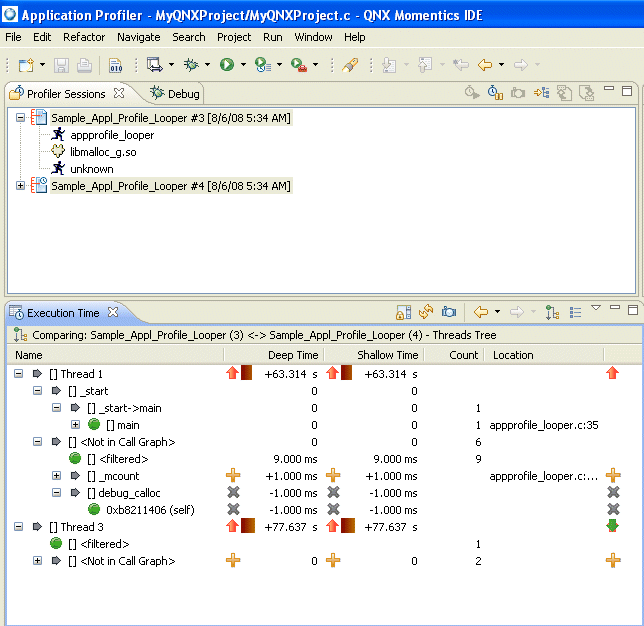Click the green Run button icon

coord(227,65)
